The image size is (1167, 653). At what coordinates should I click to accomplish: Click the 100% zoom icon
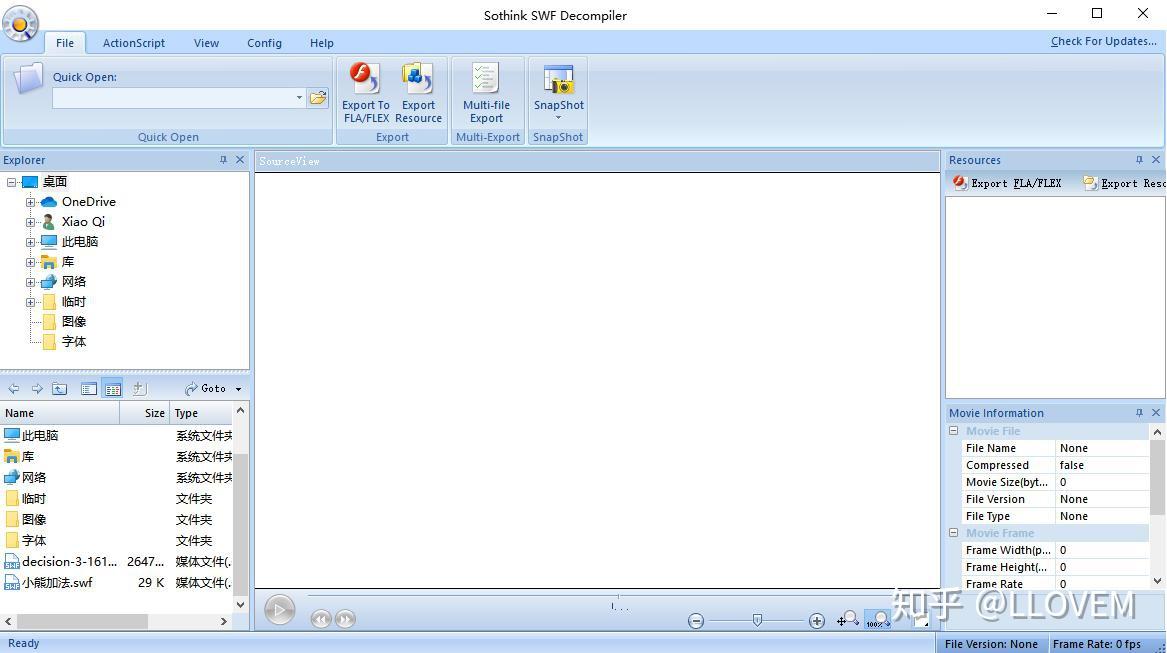[x=878, y=619]
